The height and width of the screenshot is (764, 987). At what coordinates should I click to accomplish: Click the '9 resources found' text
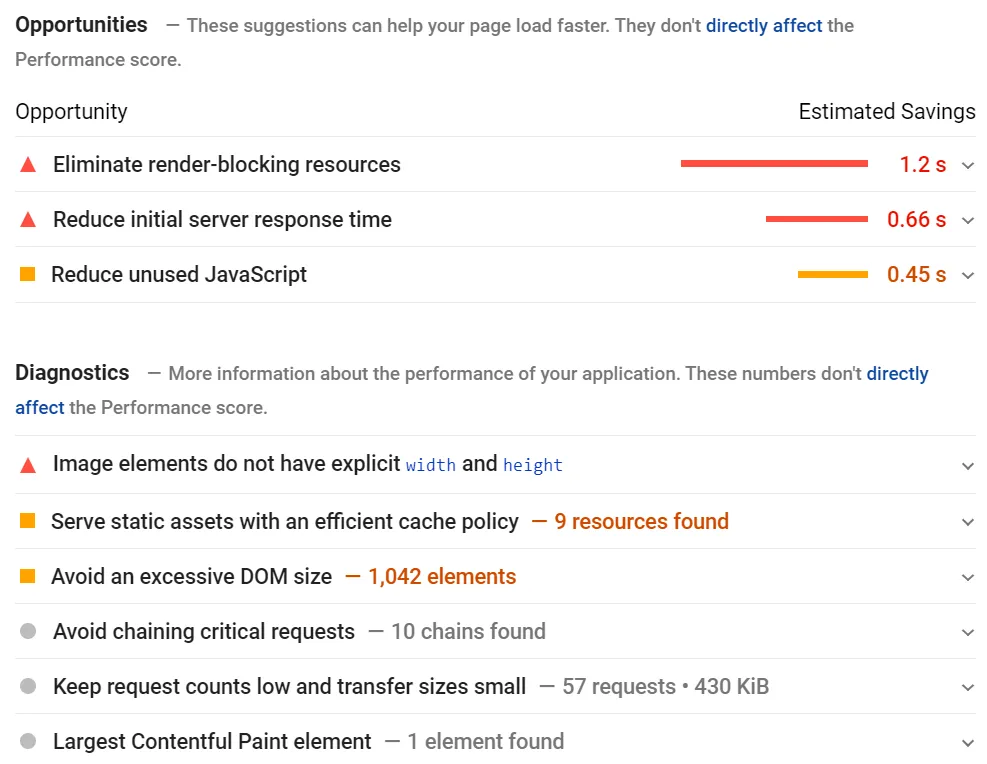641,521
